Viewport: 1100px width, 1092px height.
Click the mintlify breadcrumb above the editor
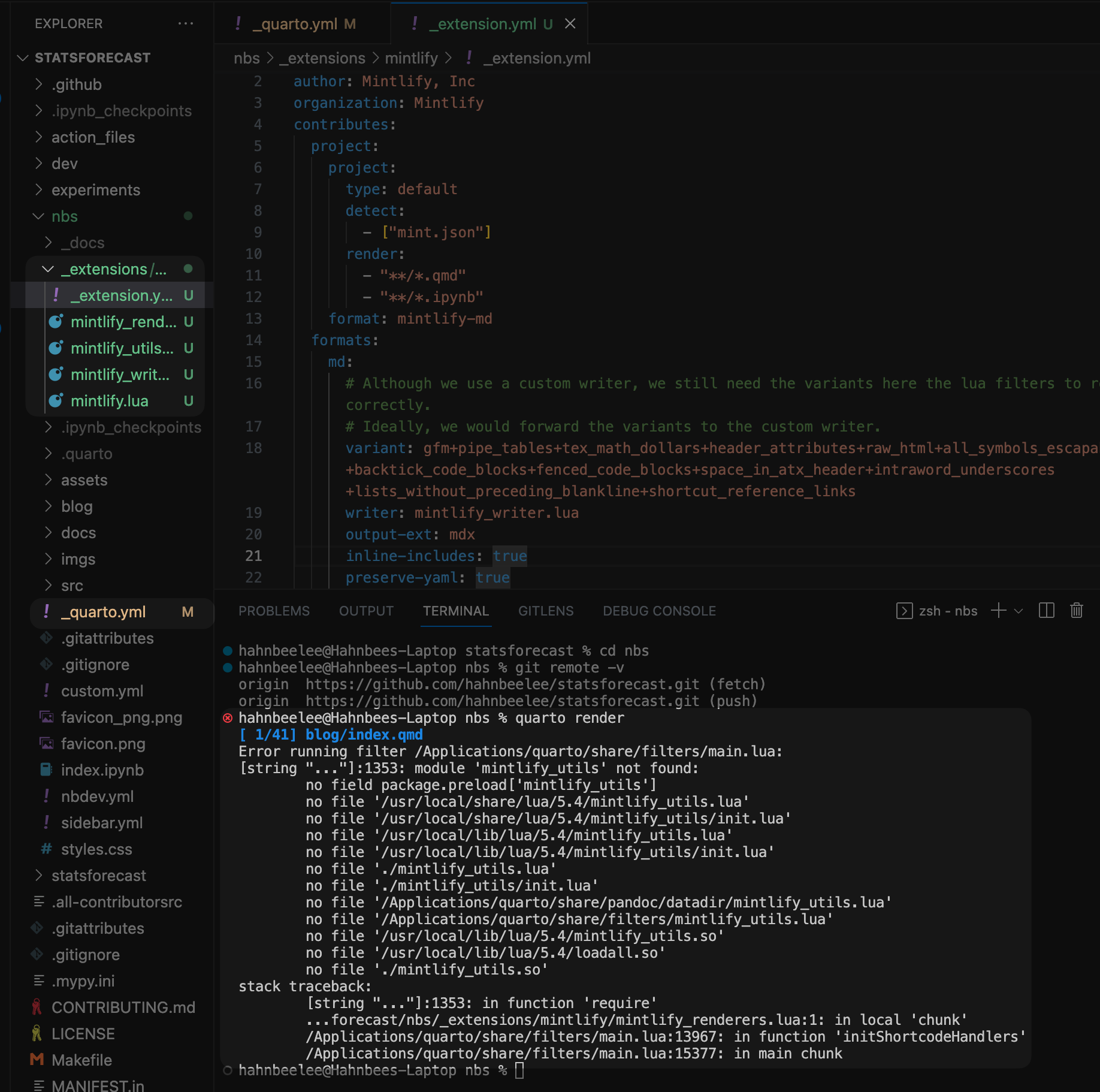click(411, 58)
